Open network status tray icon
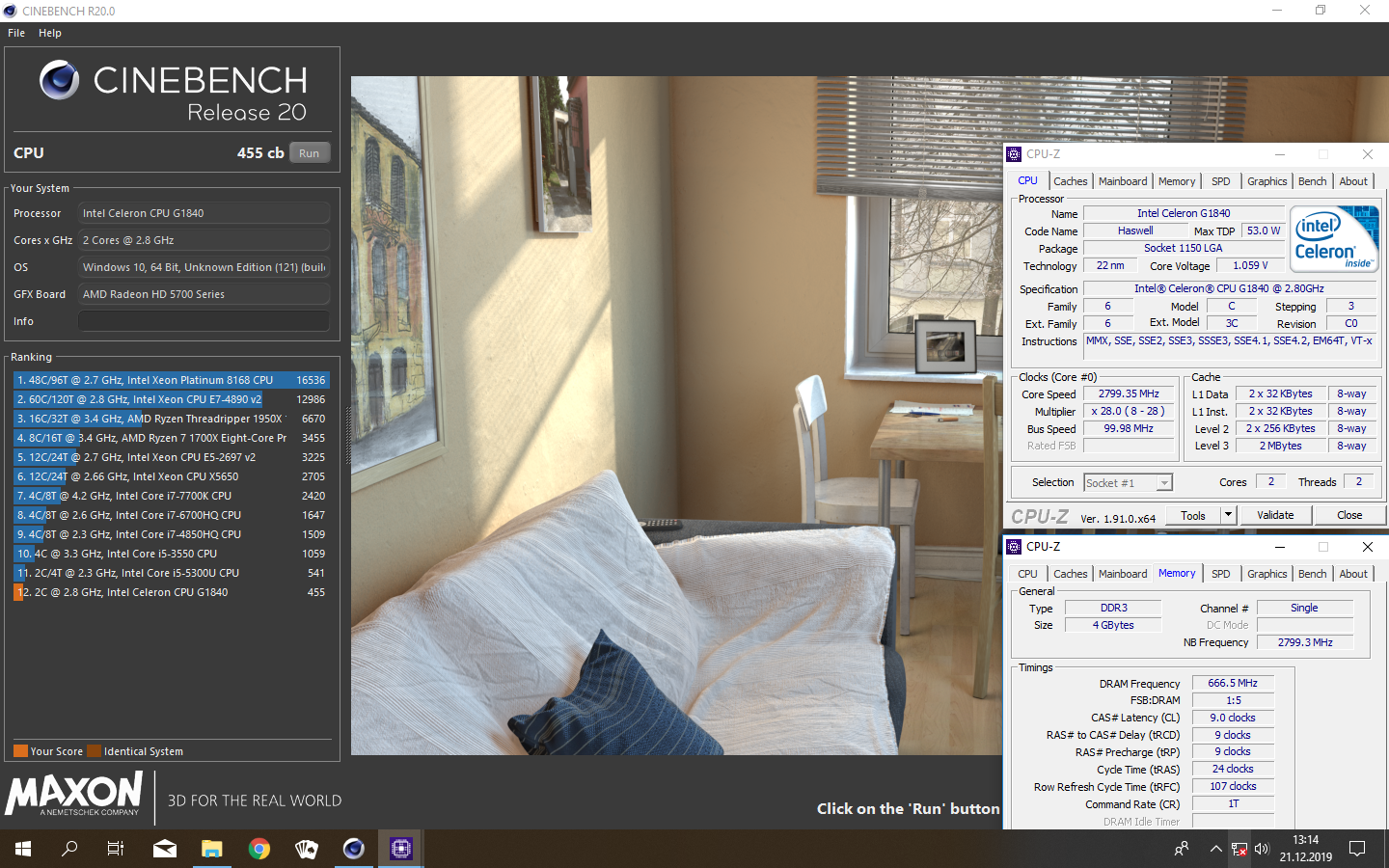Viewport: 1389px width, 868px height. 1239,849
